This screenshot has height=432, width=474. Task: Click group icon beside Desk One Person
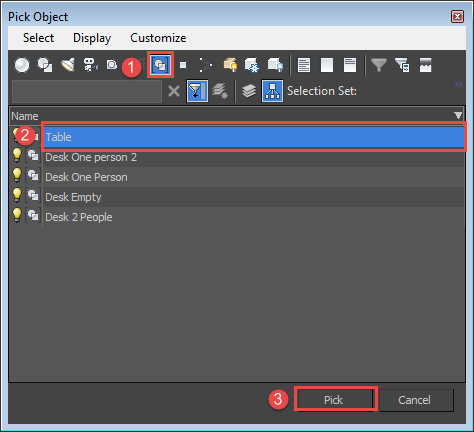pyautogui.click(x=33, y=176)
